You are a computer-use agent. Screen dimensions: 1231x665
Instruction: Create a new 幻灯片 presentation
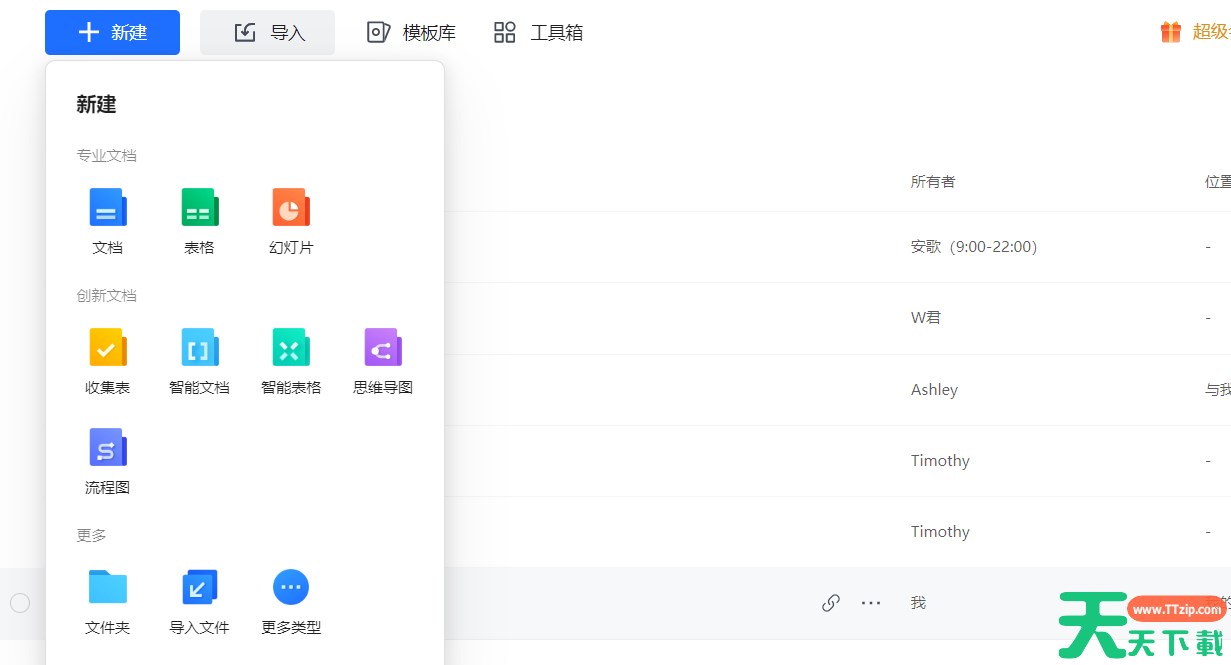point(291,208)
